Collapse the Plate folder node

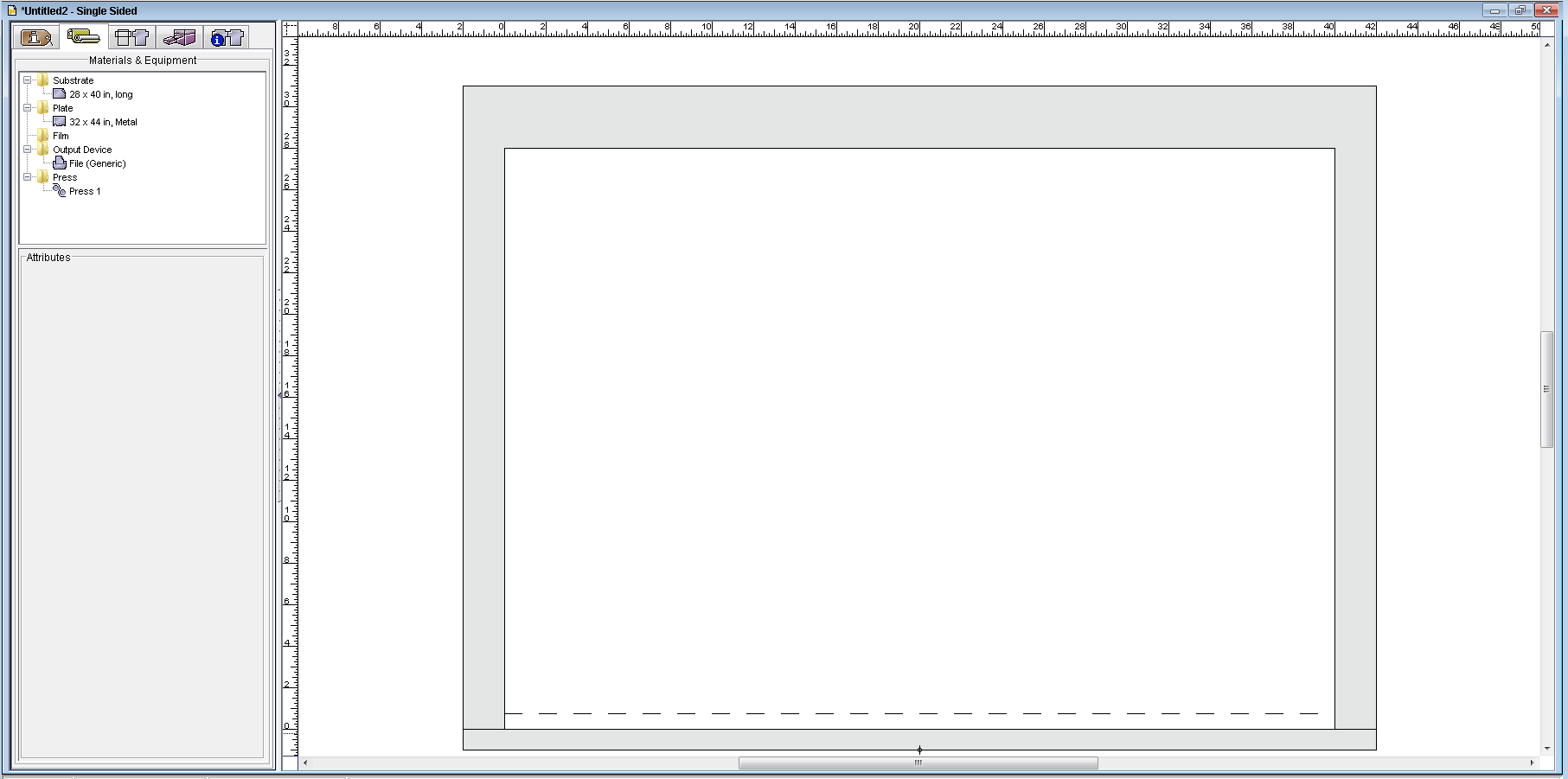28,108
